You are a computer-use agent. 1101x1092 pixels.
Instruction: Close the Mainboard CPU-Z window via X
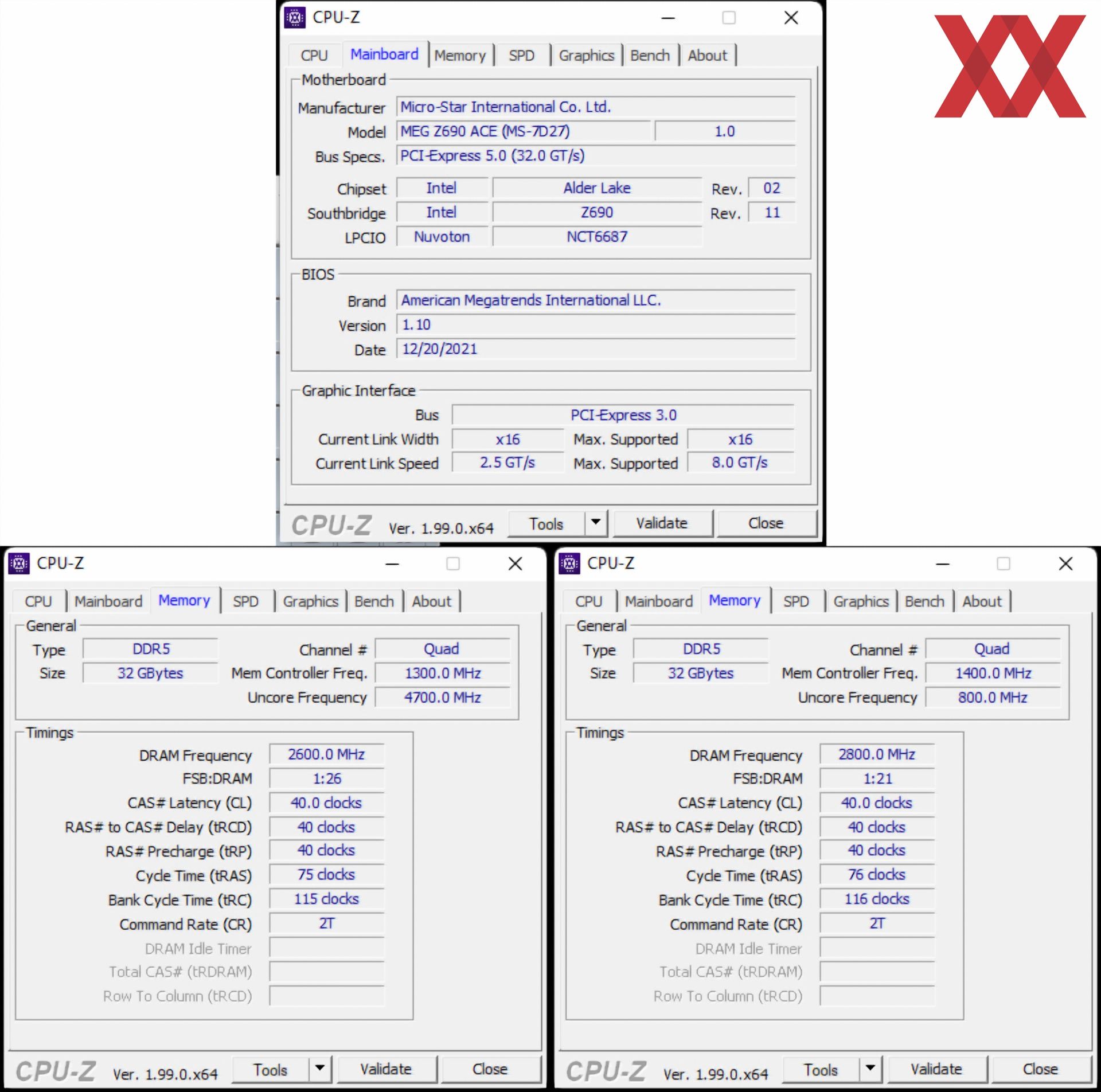[791, 18]
